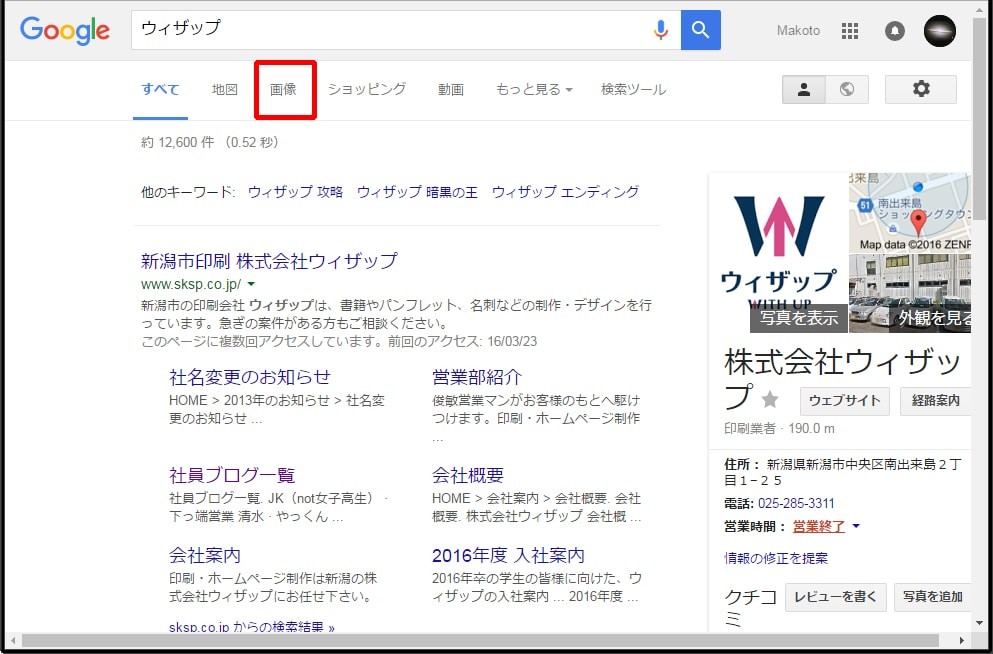
Task: Expand 営業終了 business hours
Action: click(826, 526)
